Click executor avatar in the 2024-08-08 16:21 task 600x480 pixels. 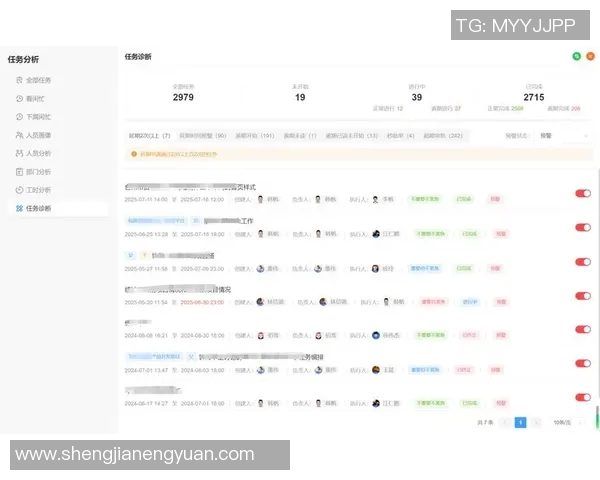[x=376, y=335]
